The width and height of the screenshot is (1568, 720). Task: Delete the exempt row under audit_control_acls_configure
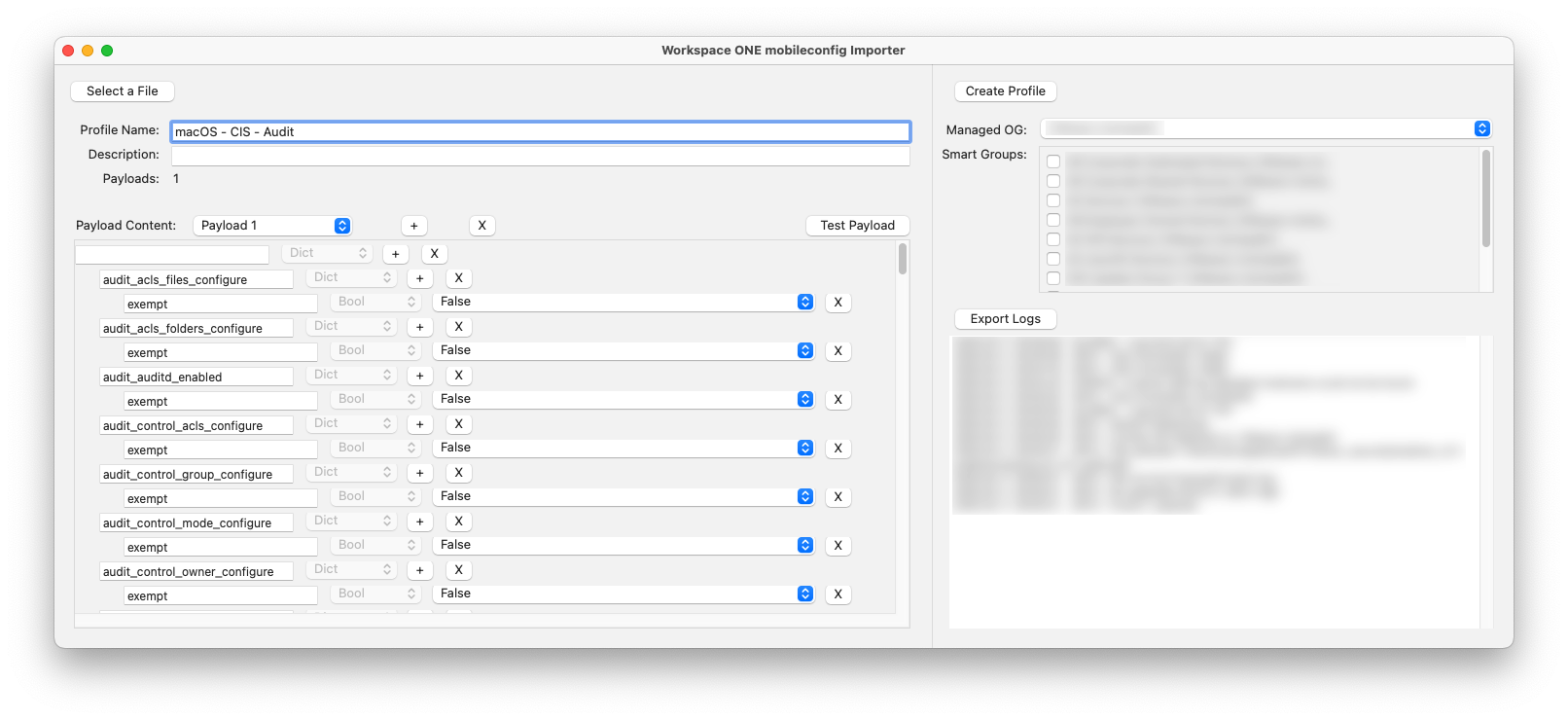tap(837, 449)
